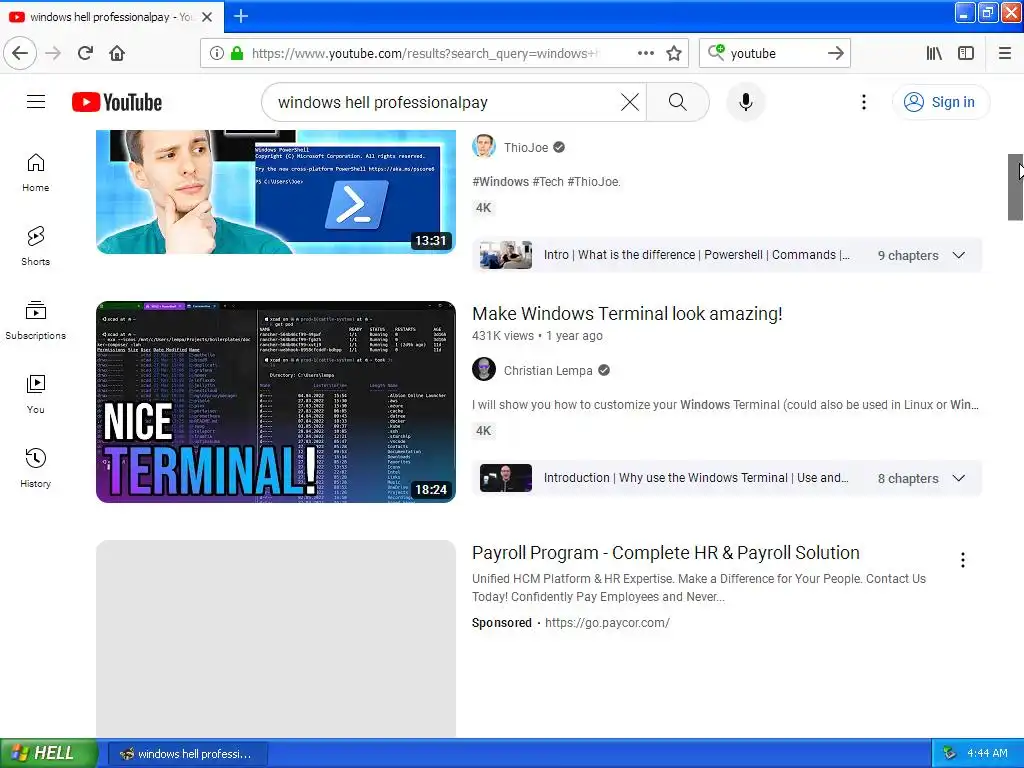Open the Introduction chapter thumbnail of Lempa video

pyautogui.click(x=505, y=478)
